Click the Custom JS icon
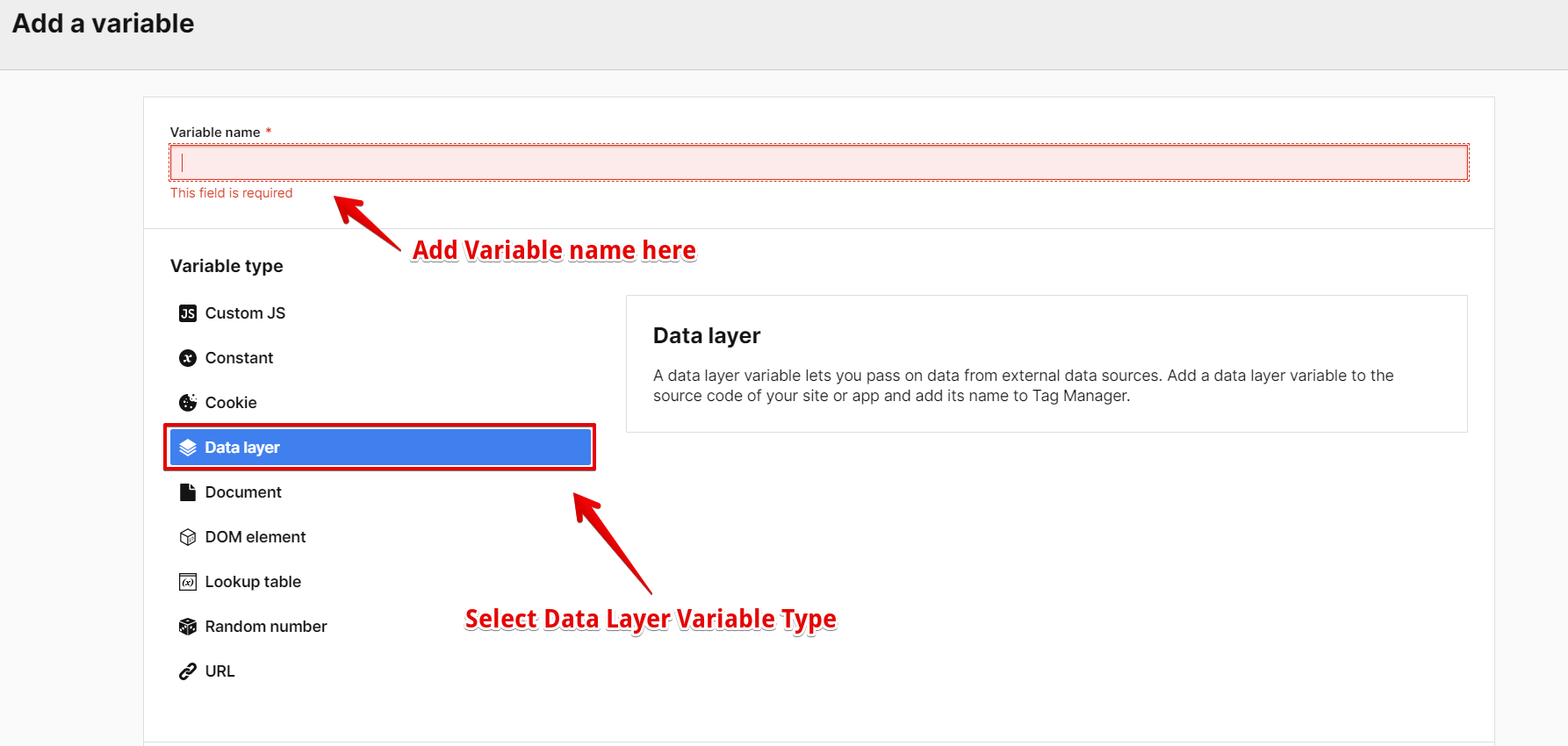The height and width of the screenshot is (746, 1568). 188,313
